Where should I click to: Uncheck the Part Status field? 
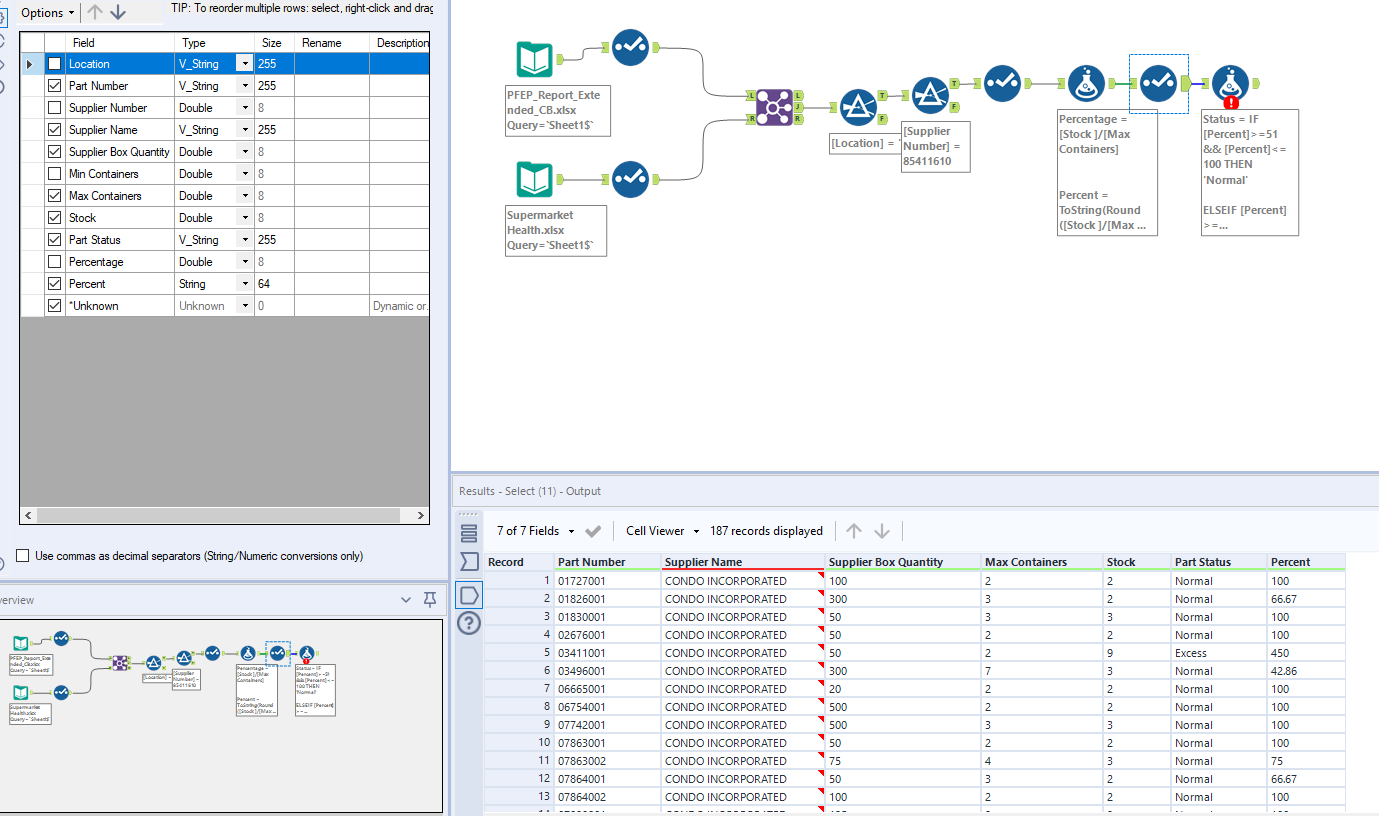pos(54,240)
